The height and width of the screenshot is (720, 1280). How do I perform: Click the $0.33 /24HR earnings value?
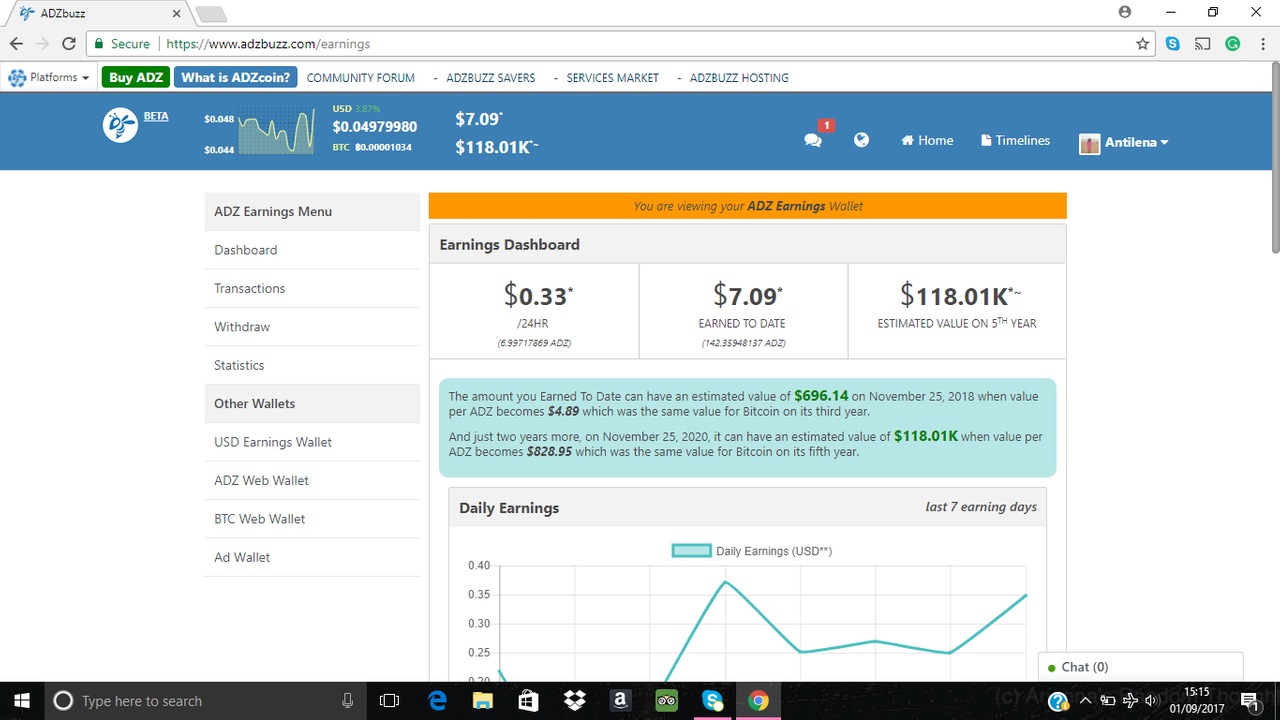(538, 296)
